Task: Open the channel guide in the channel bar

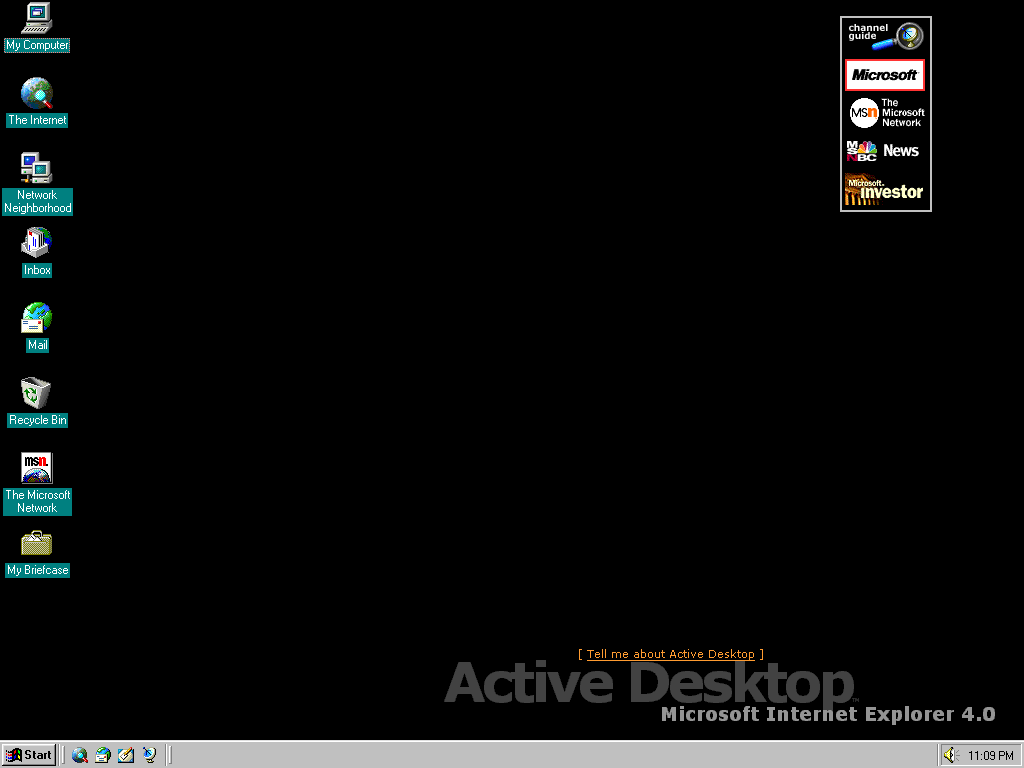Action: [886, 37]
